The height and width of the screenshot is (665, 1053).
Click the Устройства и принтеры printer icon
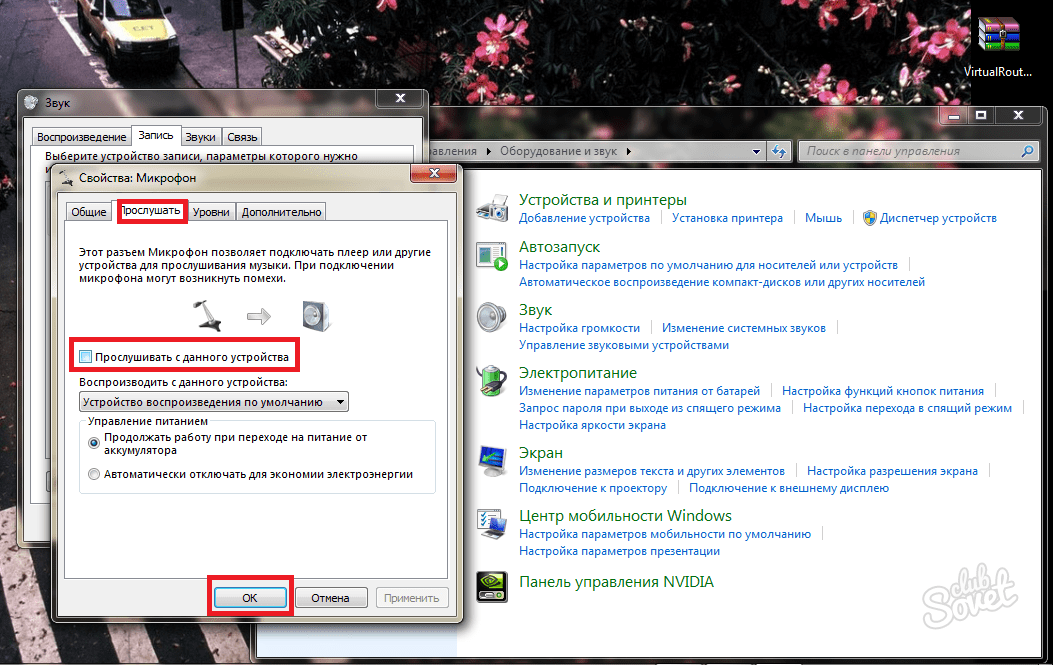[x=493, y=208]
